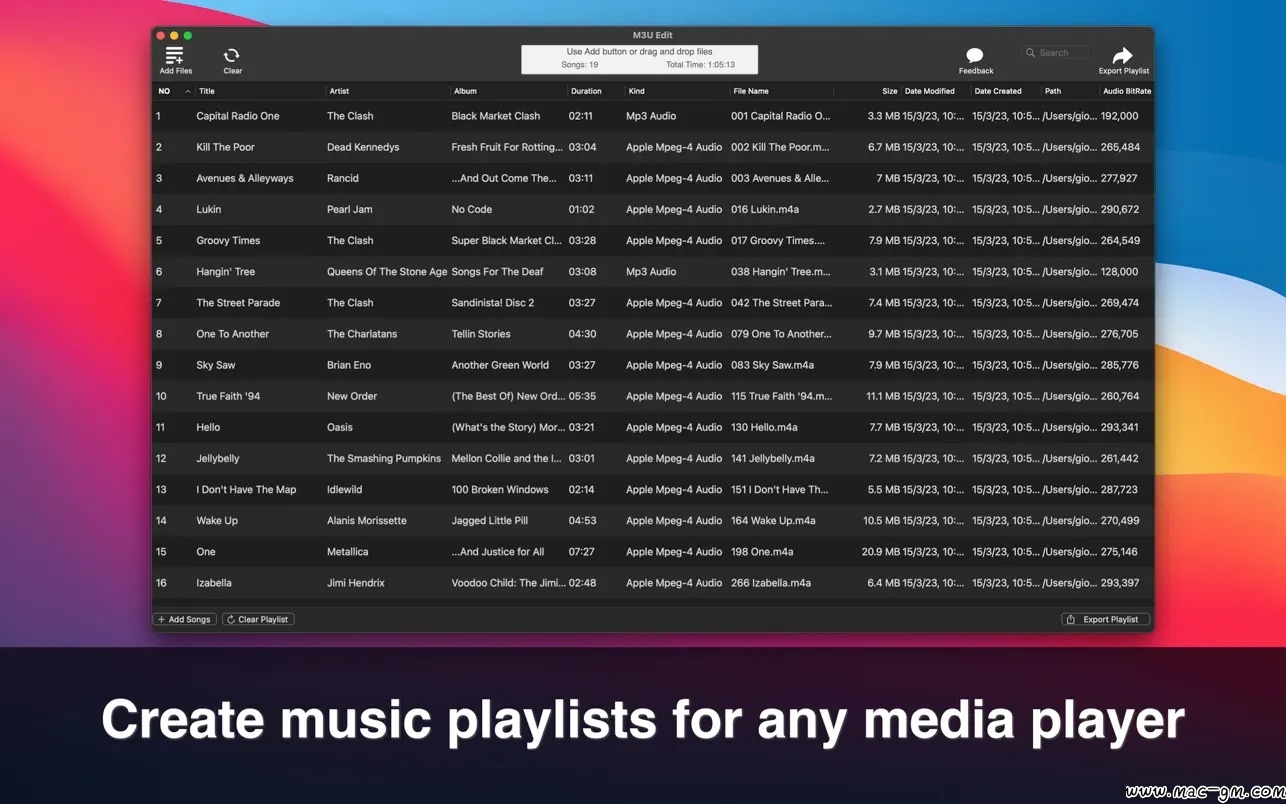Click the 'Total Time: 1:05:13' display
This screenshot has width=1286, height=804.
700,65
